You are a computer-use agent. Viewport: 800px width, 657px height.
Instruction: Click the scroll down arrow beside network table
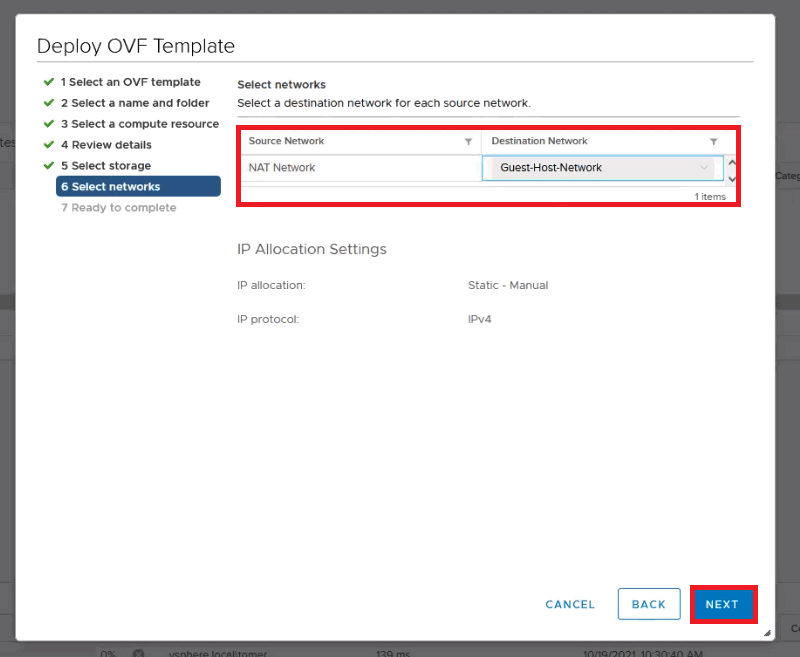(732, 178)
